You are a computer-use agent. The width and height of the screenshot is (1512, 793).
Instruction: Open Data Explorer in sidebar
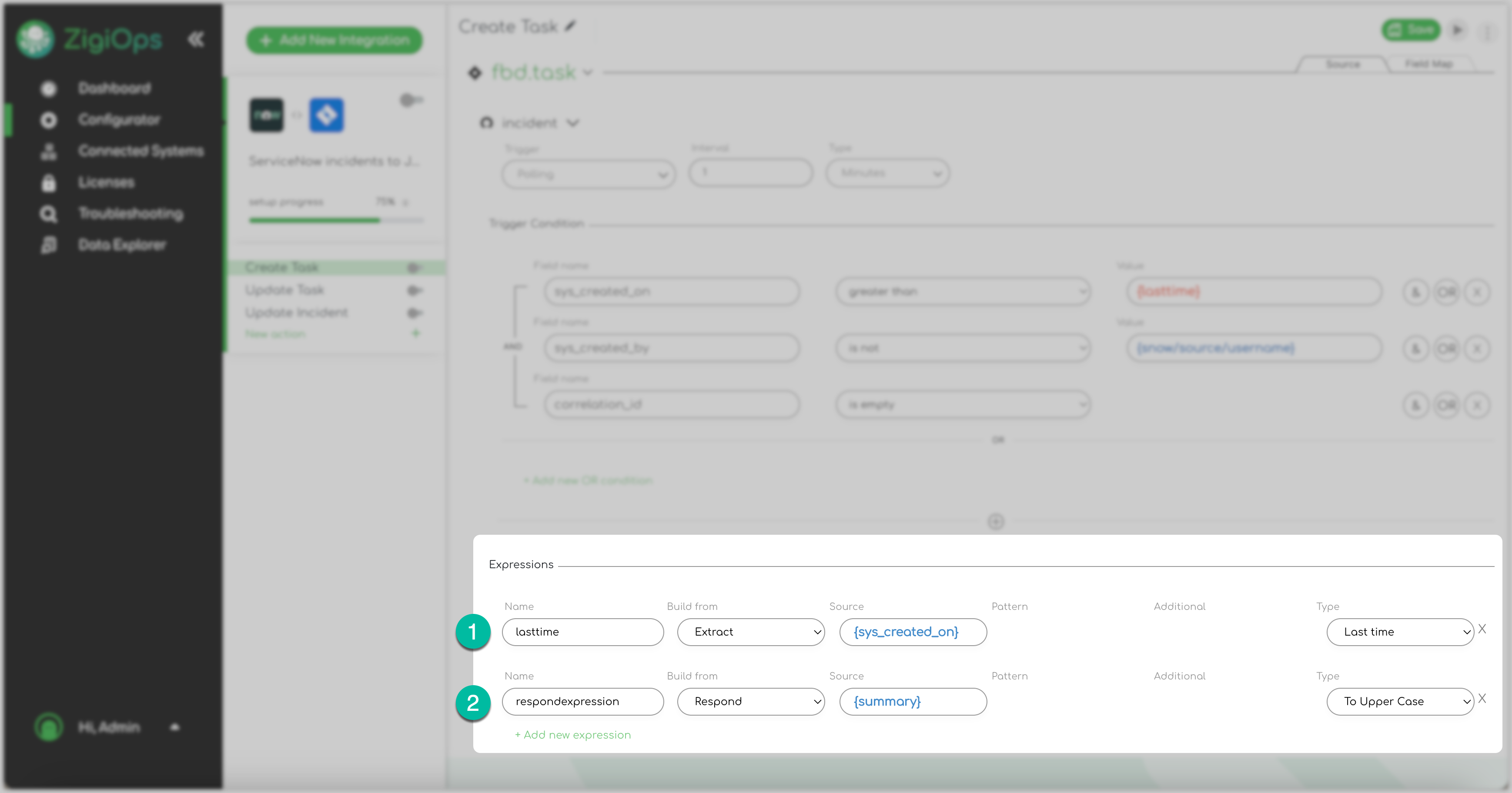tap(121, 245)
